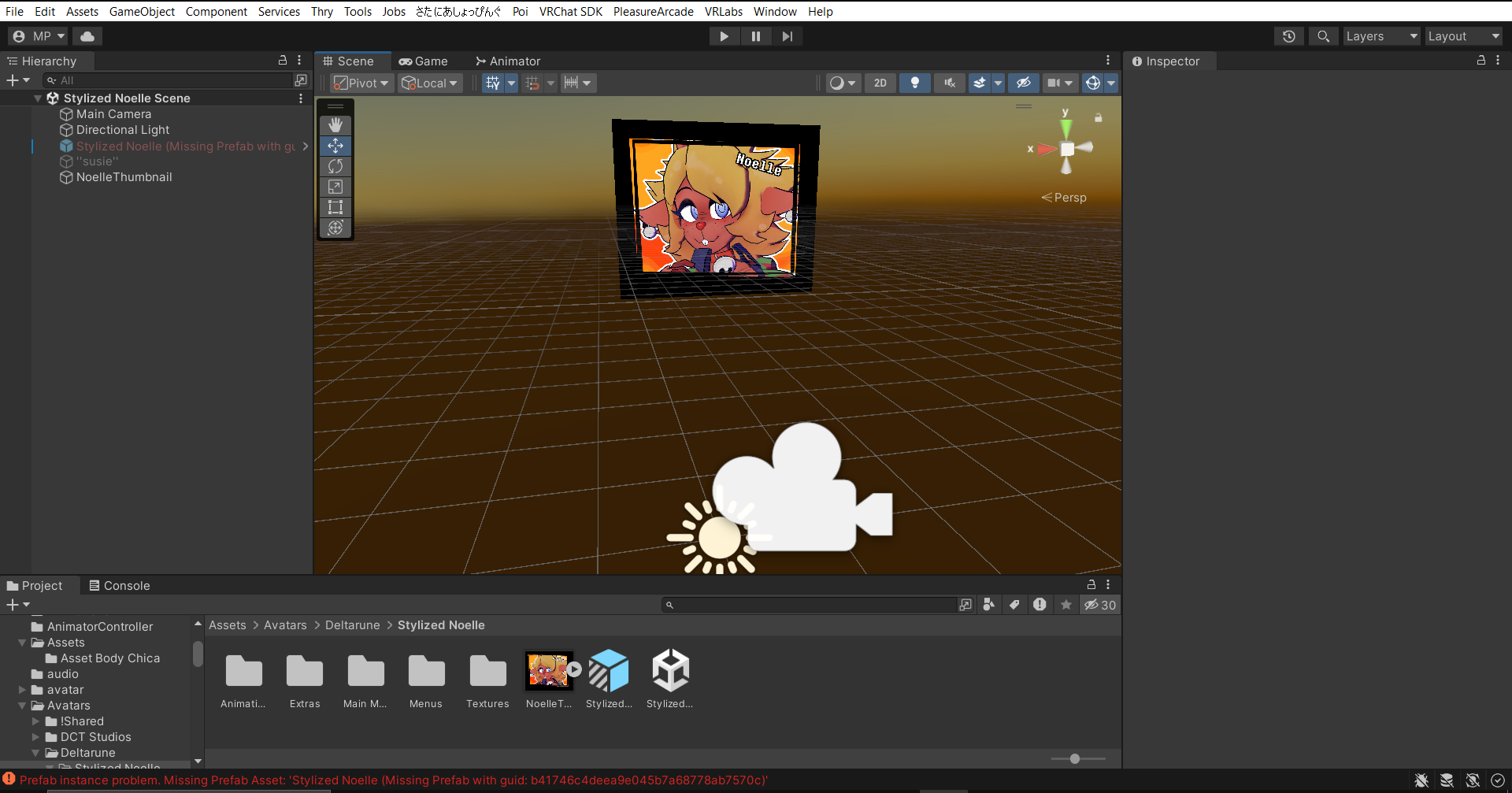Open the Layers dropdown
1512x793 pixels.
[x=1381, y=36]
